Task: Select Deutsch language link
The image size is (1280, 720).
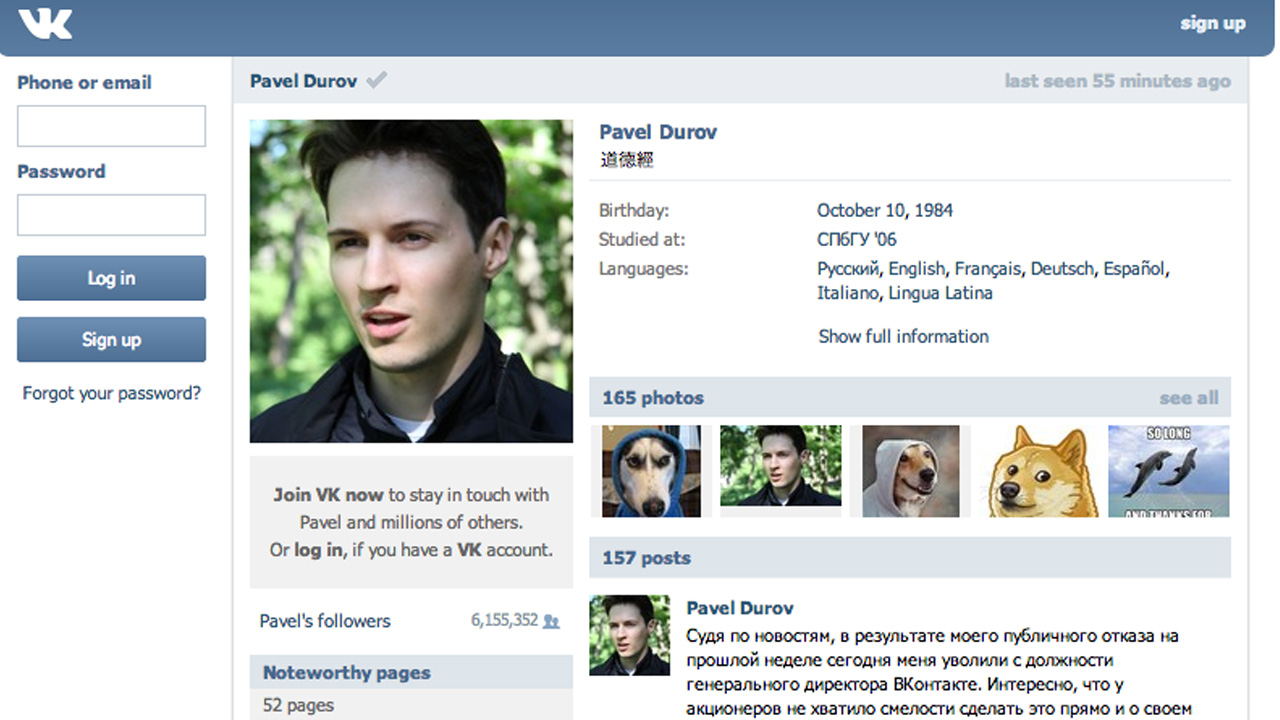Action: click(1063, 269)
